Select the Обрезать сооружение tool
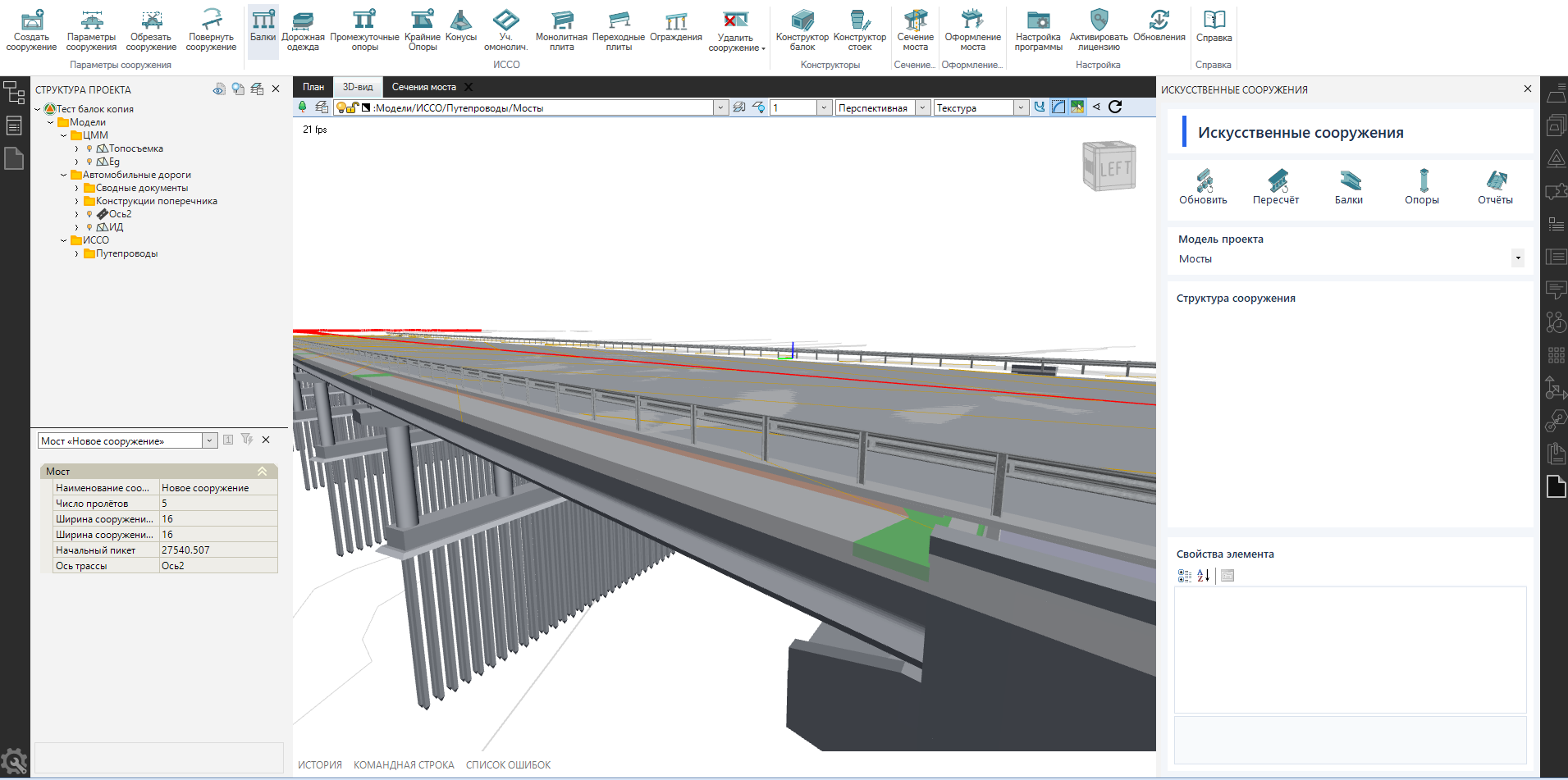The height and width of the screenshot is (780, 1568). coord(151,30)
